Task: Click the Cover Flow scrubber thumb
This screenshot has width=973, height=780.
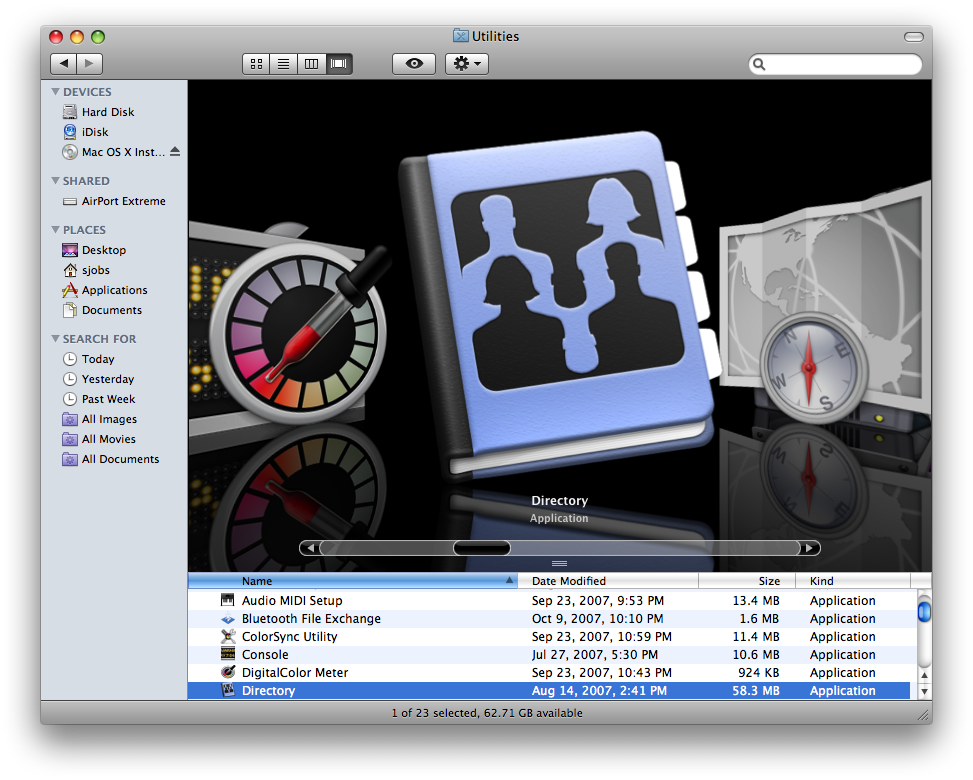Action: (x=482, y=548)
